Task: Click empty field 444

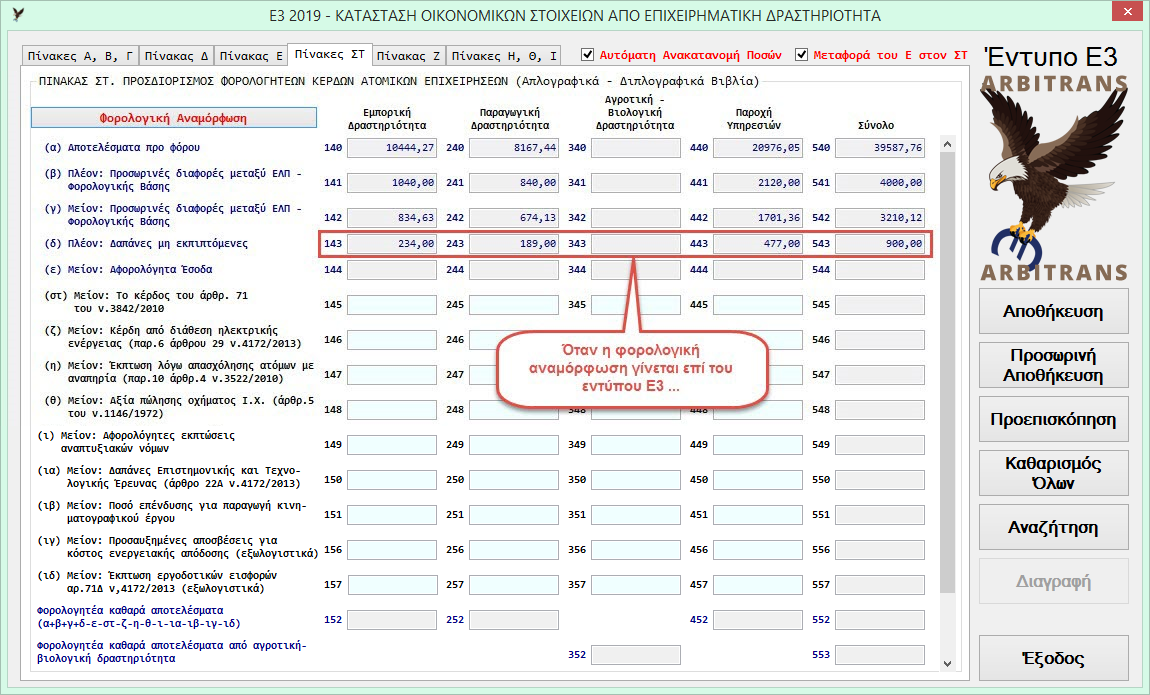Action: [x=758, y=270]
